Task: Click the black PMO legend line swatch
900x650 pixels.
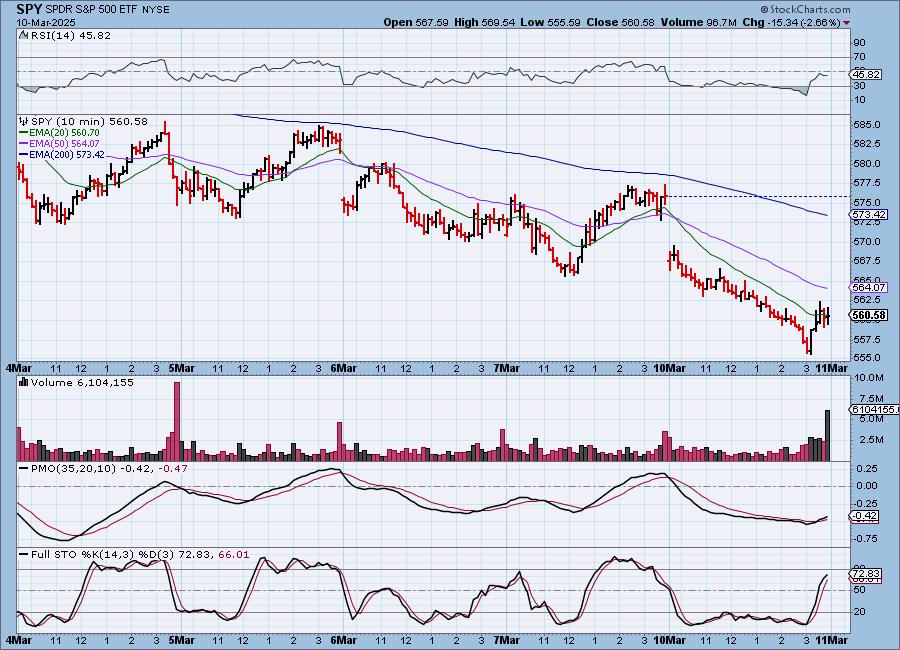Action: coord(24,469)
